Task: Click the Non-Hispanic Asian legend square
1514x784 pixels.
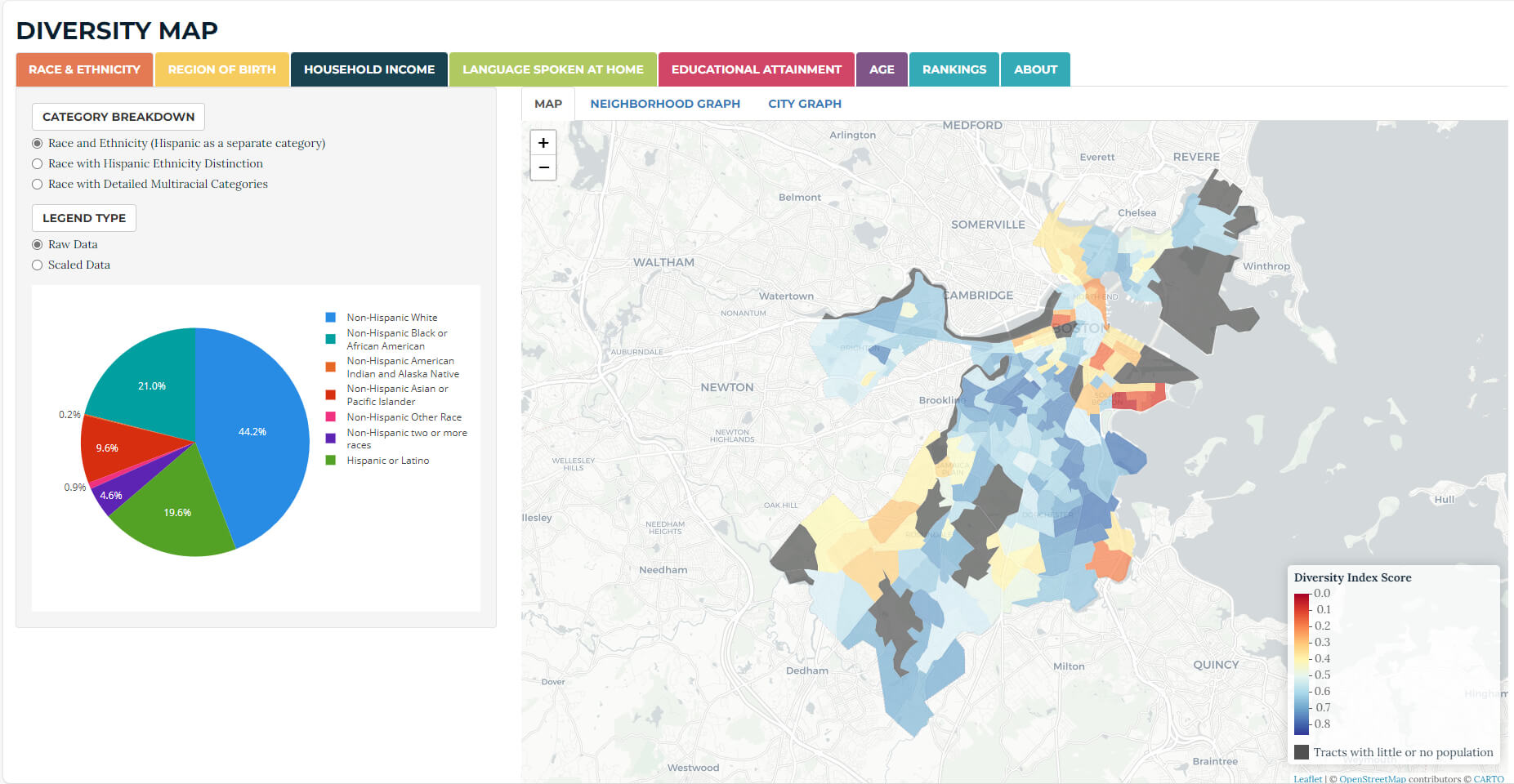Action: tap(331, 395)
